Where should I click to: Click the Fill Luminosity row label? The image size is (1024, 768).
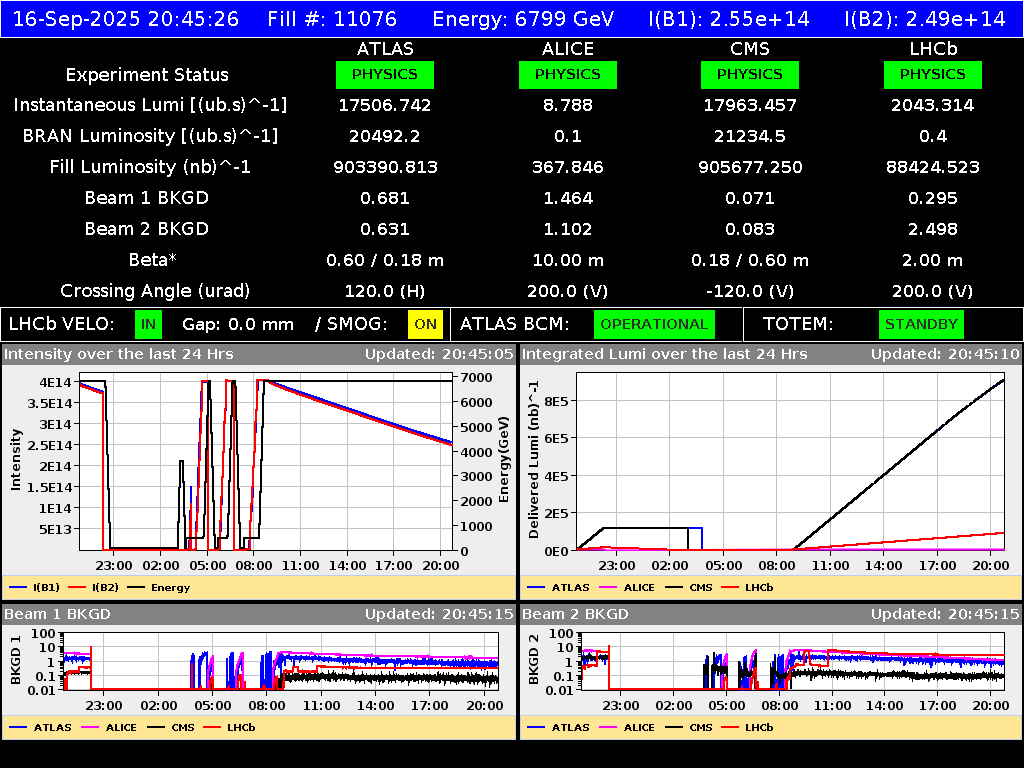click(x=150, y=167)
